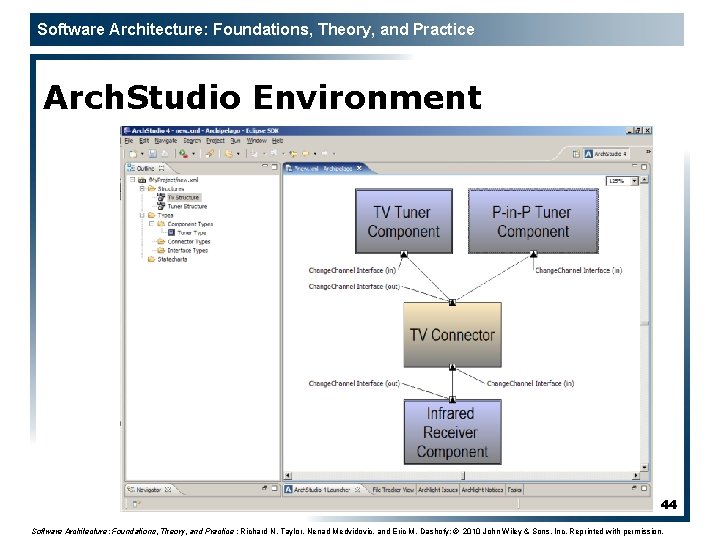Click the vertical scrollbar up arrow
This screenshot has width=720, height=540.
point(644,180)
